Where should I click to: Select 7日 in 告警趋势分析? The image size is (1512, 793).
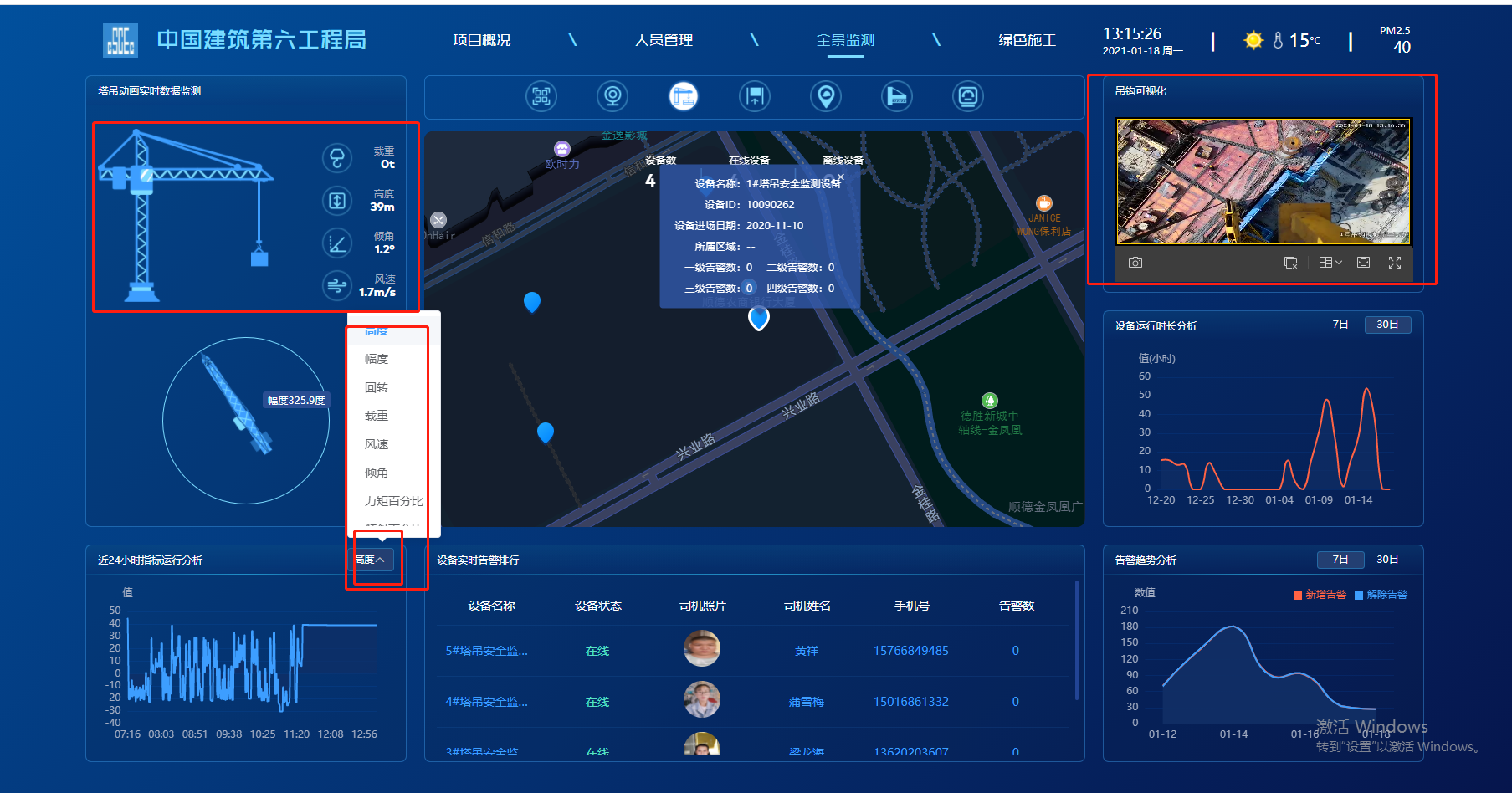(x=1340, y=560)
